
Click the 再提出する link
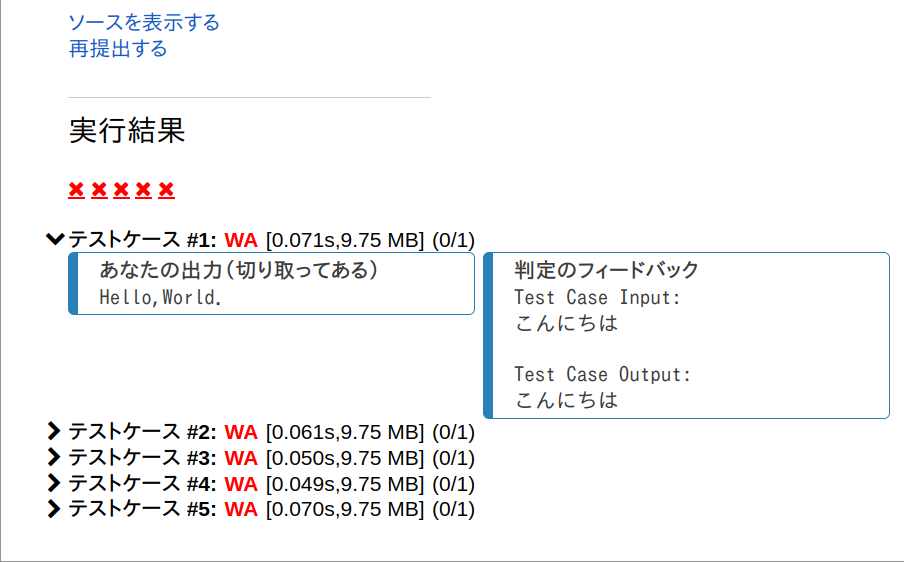point(118,48)
